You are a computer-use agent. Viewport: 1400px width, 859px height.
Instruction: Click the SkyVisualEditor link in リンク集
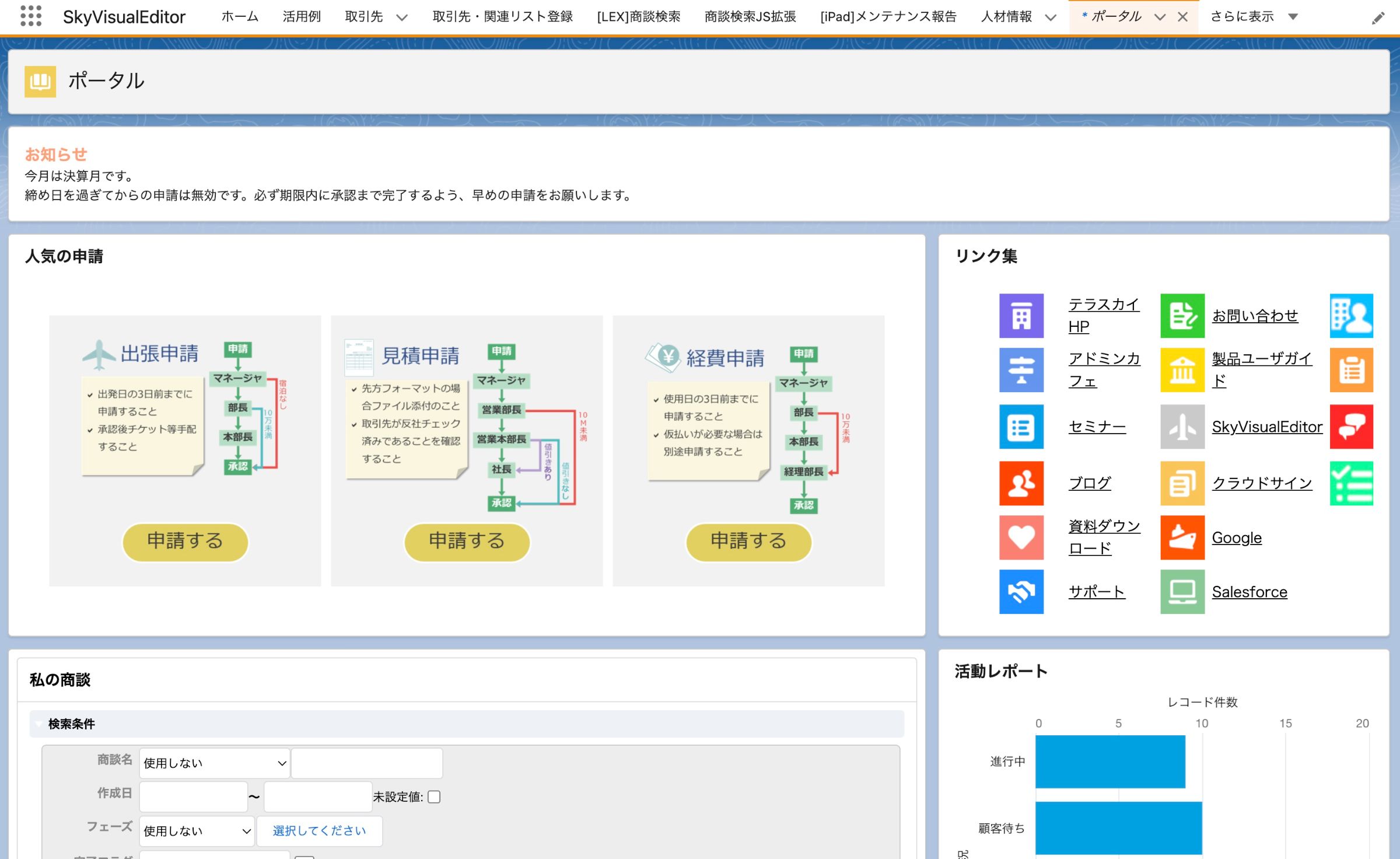[x=1267, y=427]
